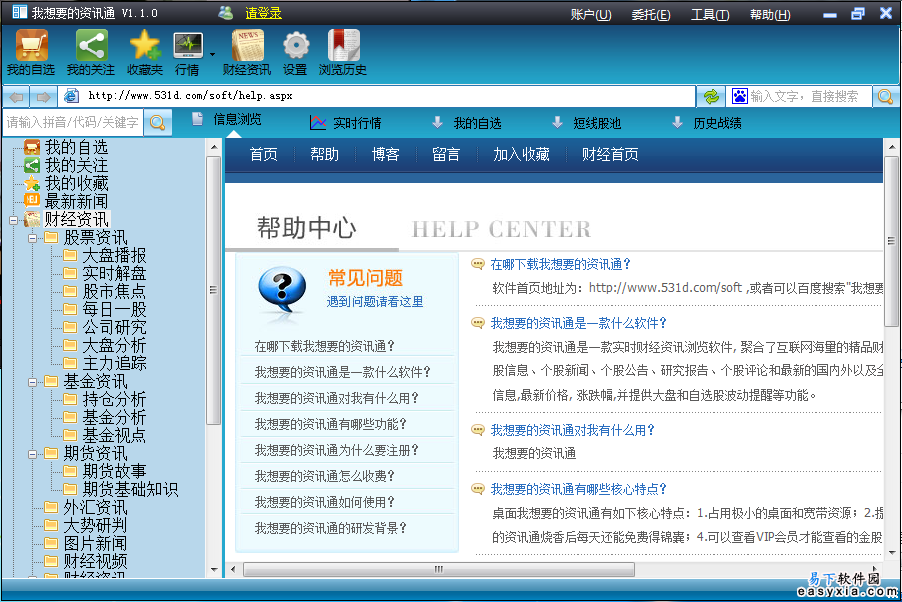Switch to the 历史战绩 tab
This screenshot has width=902, height=602.
point(717,123)
